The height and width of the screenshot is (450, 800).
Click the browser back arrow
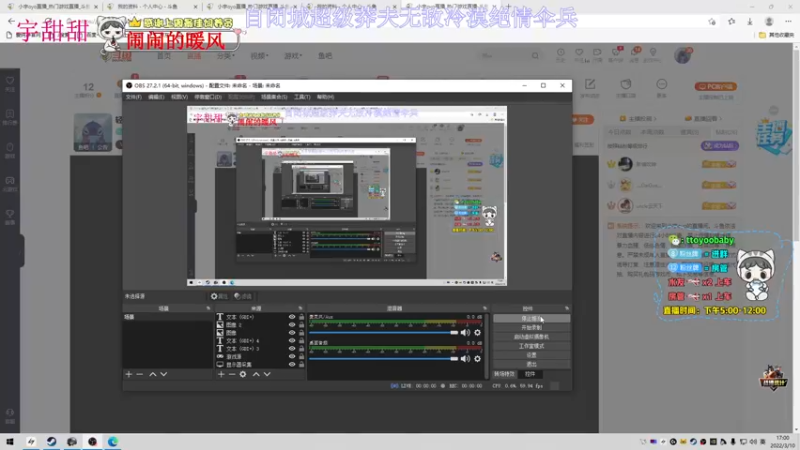11,21
